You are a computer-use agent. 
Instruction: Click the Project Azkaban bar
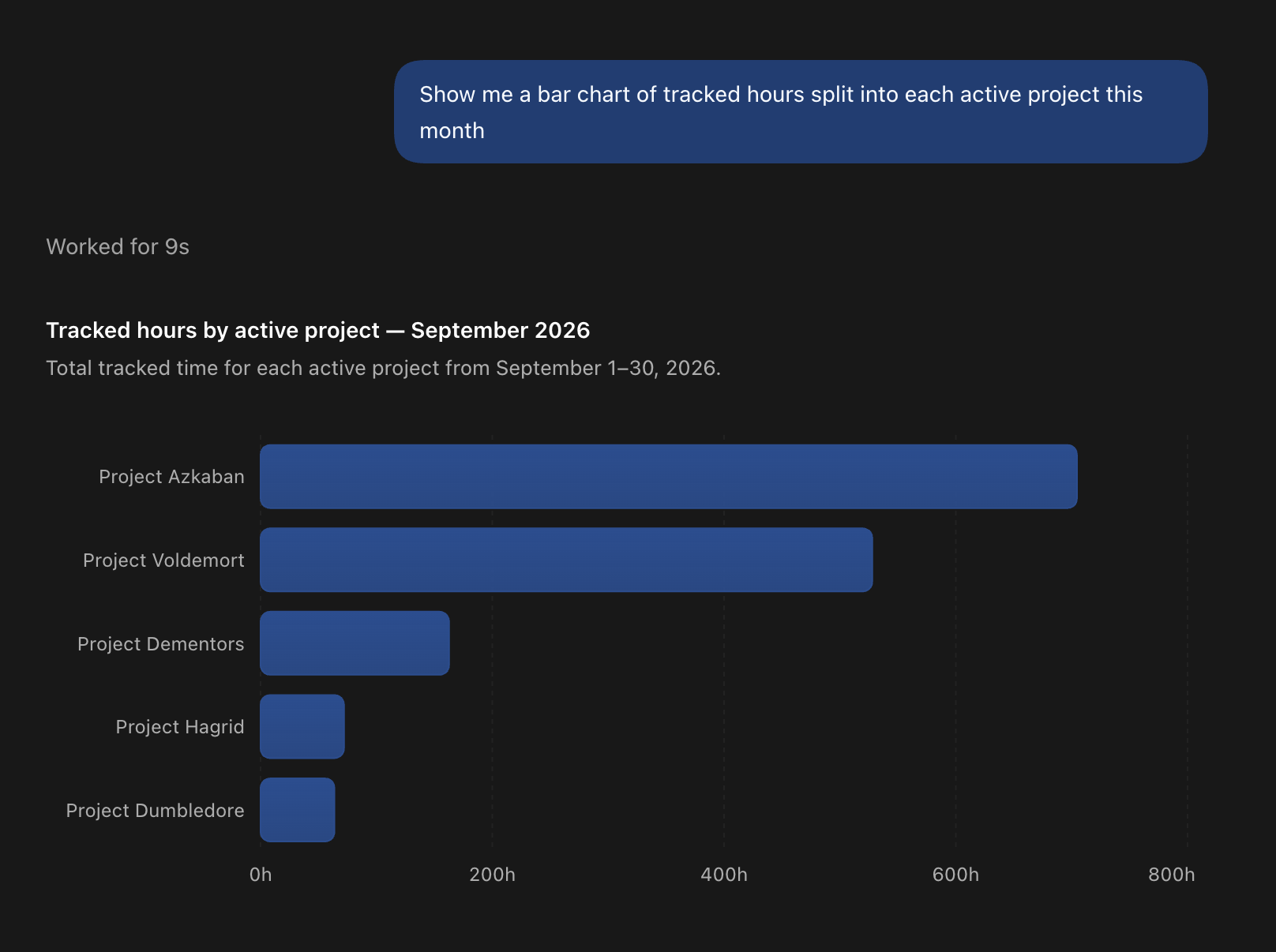pyautogui.click(x=669, y=477)
